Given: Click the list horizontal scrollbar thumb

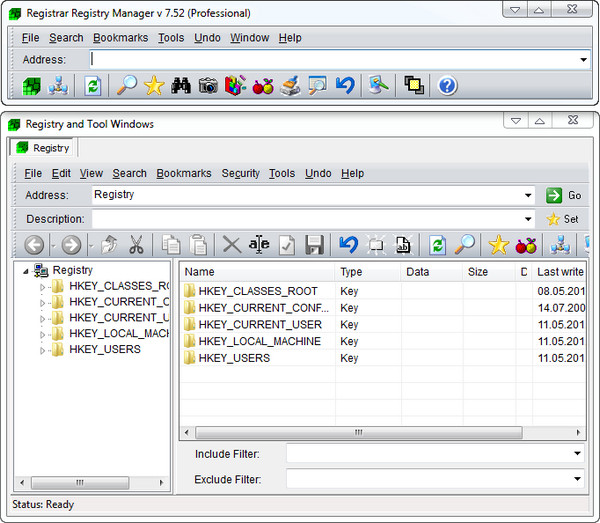Looking at the screenshot, I should (359, 432).
